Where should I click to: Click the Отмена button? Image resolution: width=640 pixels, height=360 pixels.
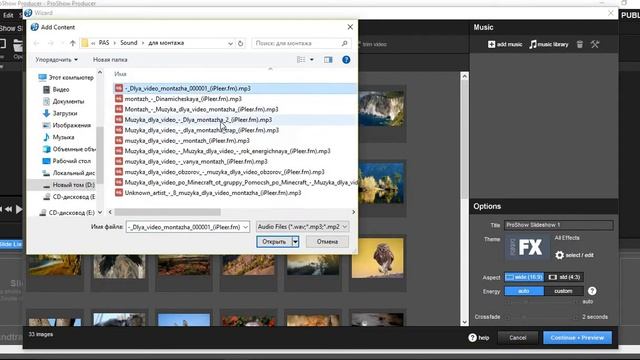(x=327, y=242)
